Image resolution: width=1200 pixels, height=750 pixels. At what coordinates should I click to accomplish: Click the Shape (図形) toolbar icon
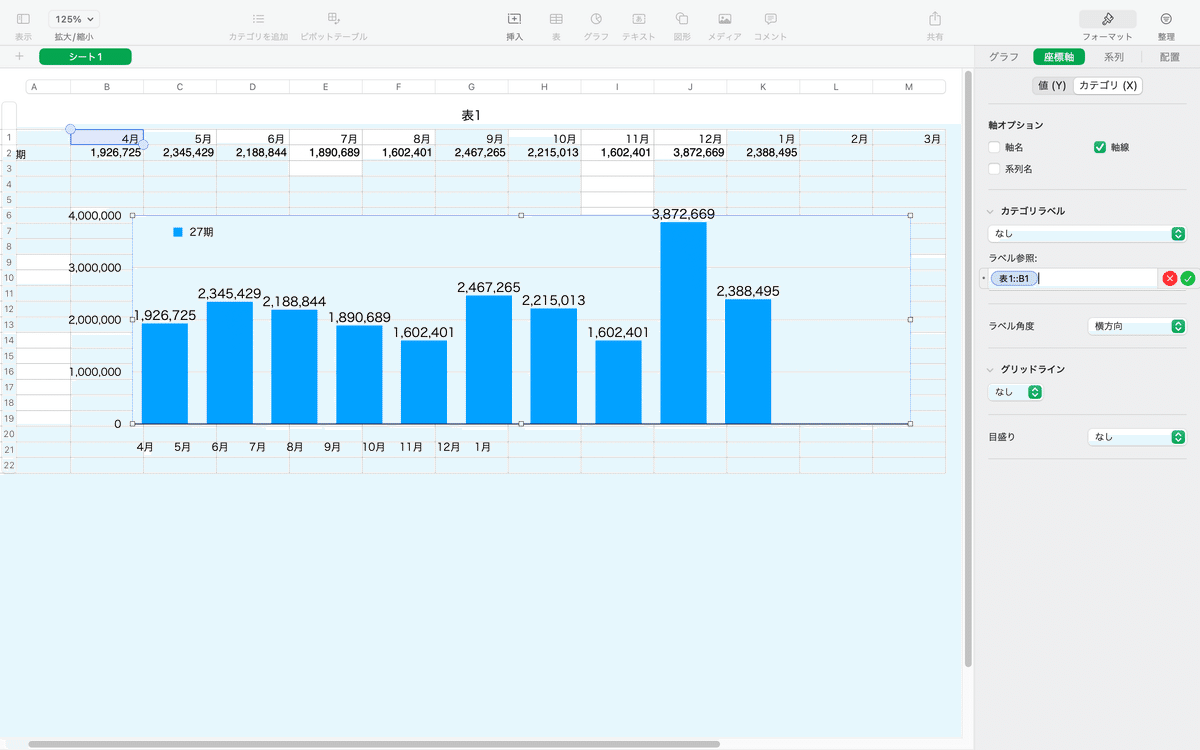click(681, 19)
